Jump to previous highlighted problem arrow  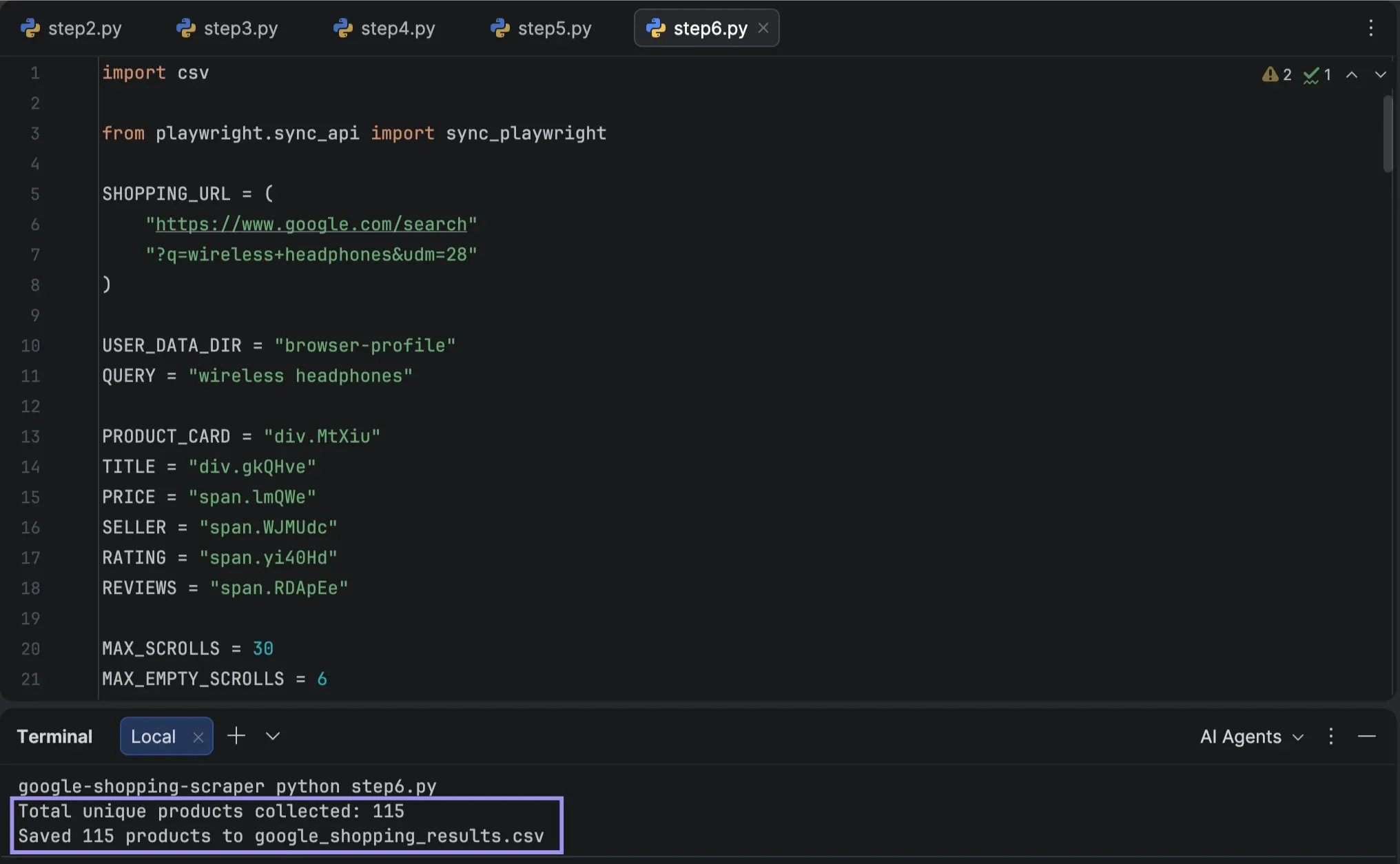pyautogui.click(x=1352, y=74)
